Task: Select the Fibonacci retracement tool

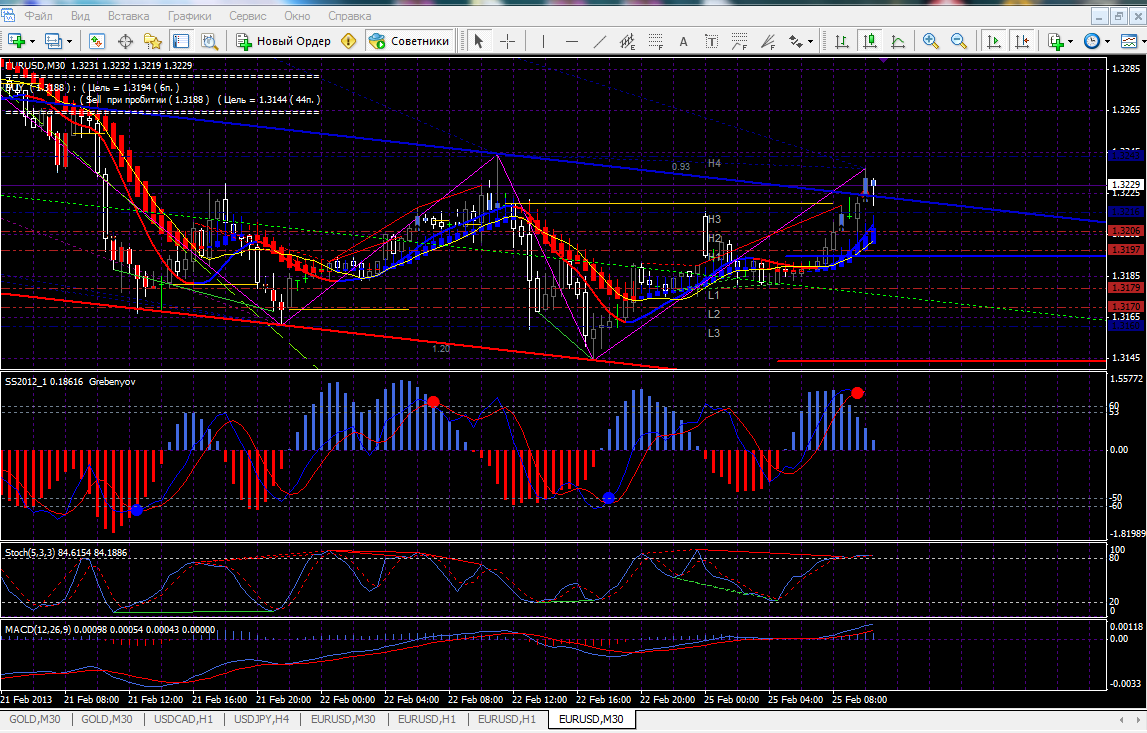Action: pyautogui.click(x=656, y=41)
